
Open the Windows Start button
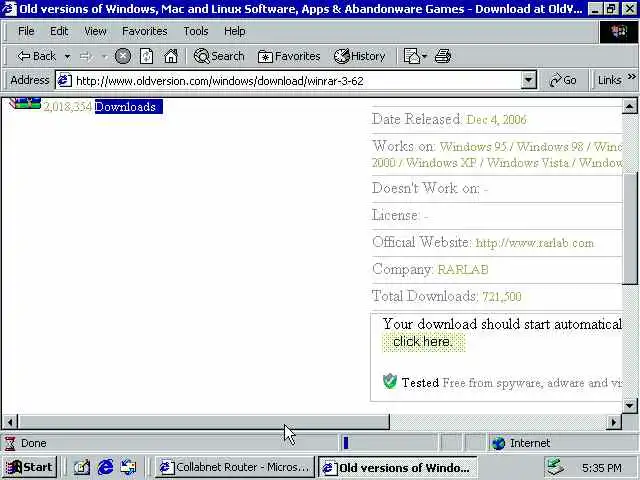(30, 467)
